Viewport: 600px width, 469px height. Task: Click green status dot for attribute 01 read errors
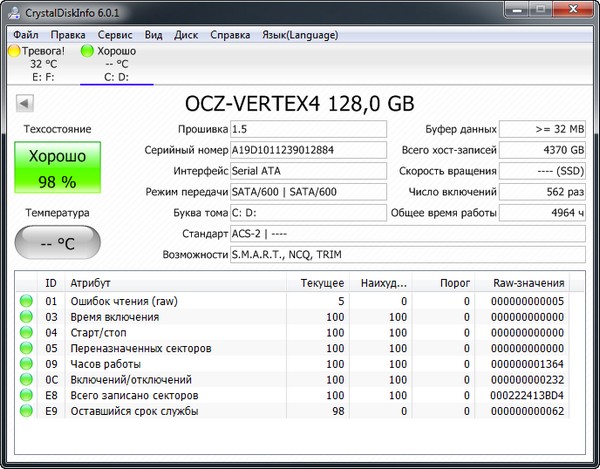26,301
